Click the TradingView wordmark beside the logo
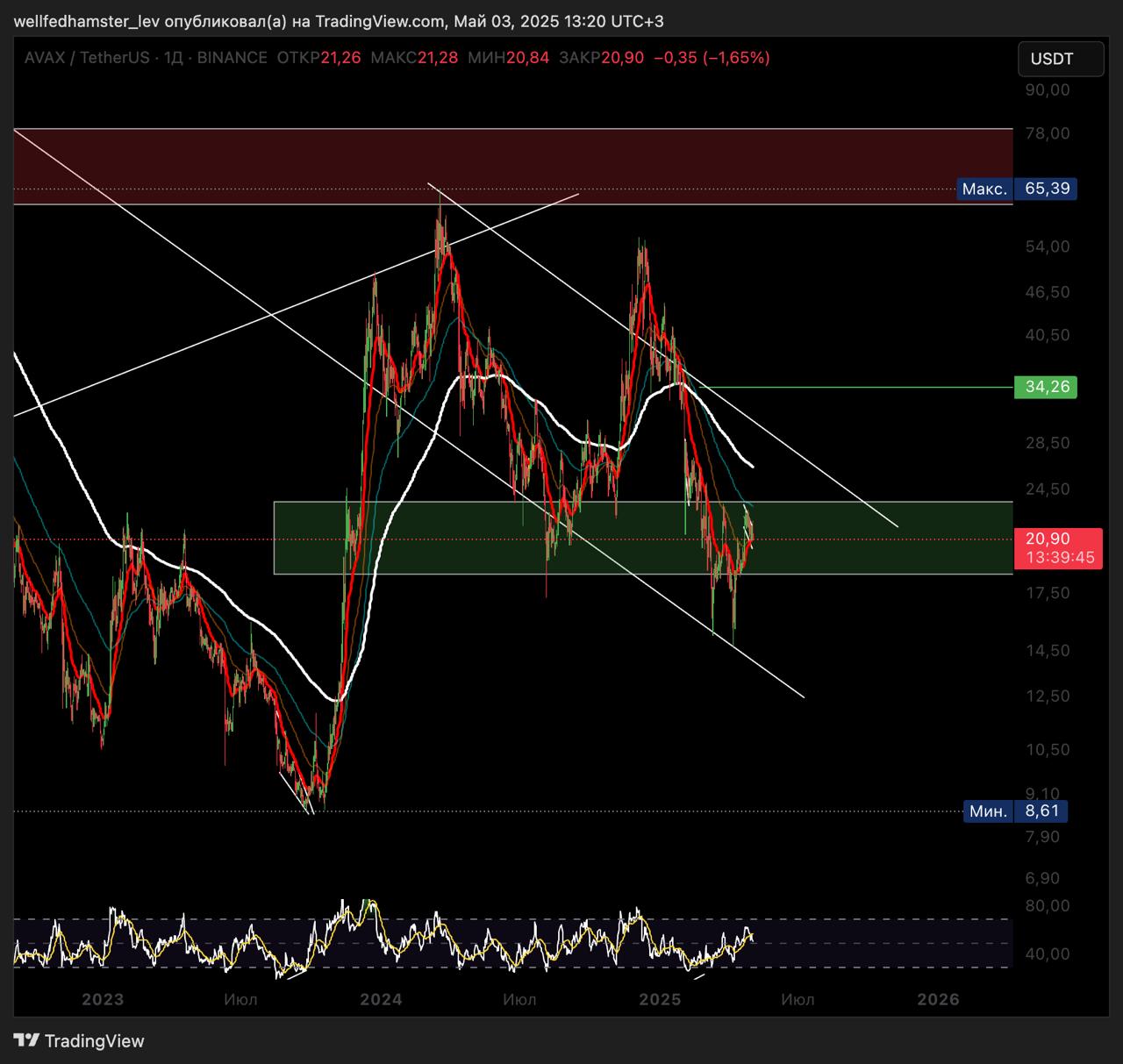 click(x=94, y=1041)
